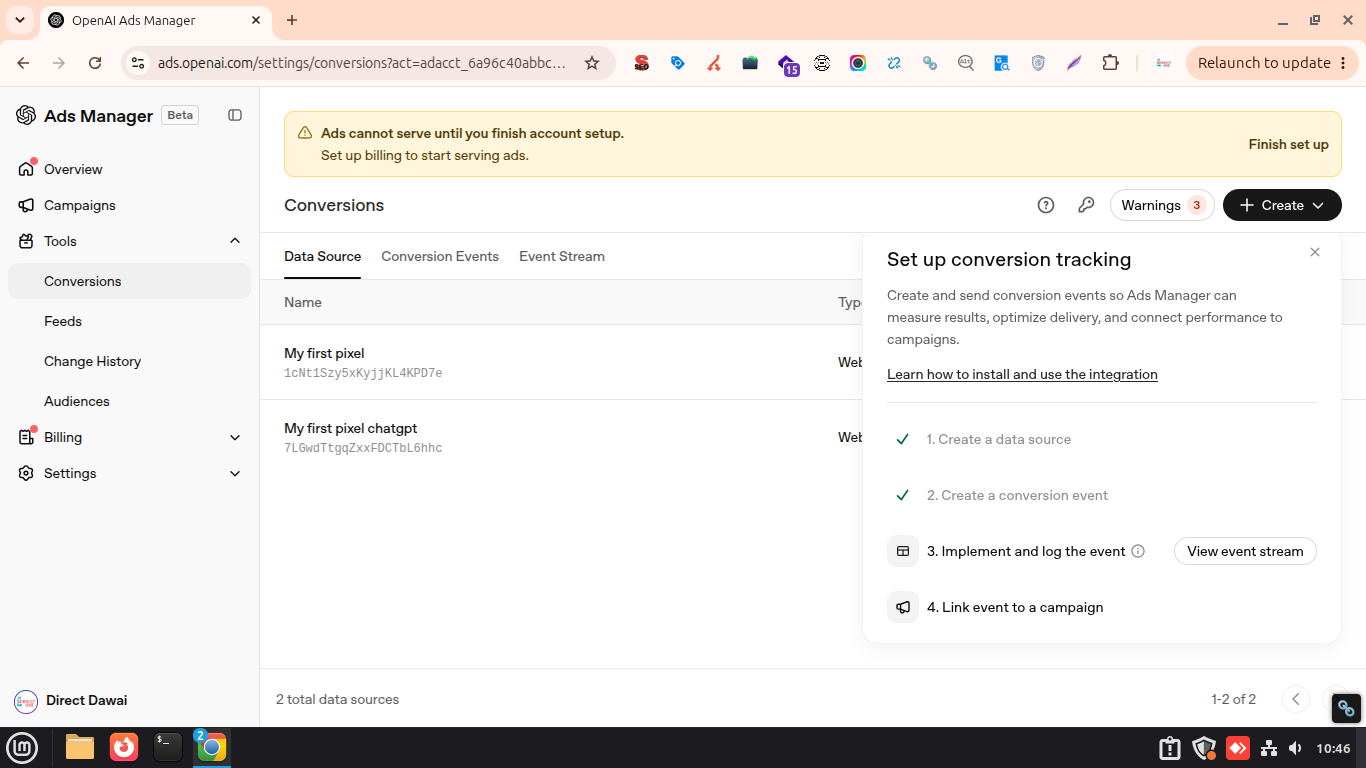This screenshot has height=768, width=1366.
Task: Open site information icon in address bar
Action: (138, 63)
